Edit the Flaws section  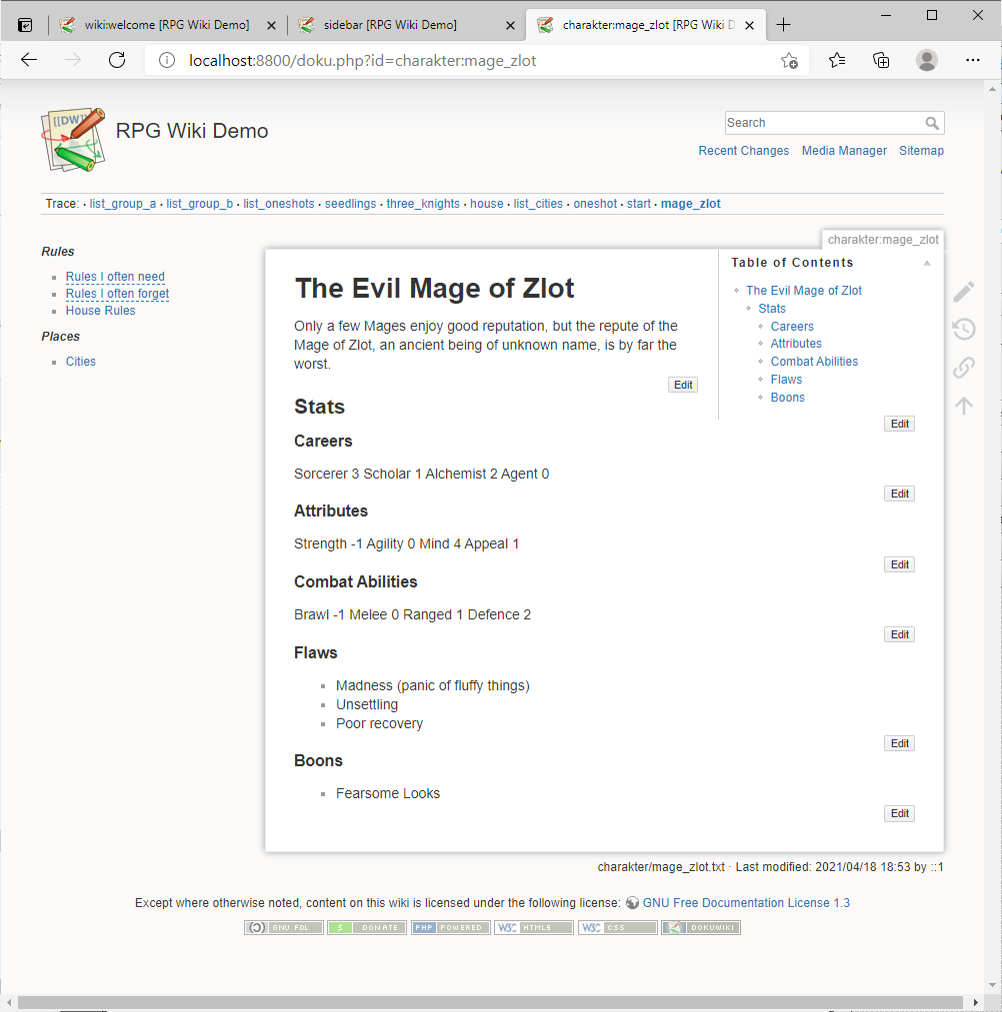[899, 744]
